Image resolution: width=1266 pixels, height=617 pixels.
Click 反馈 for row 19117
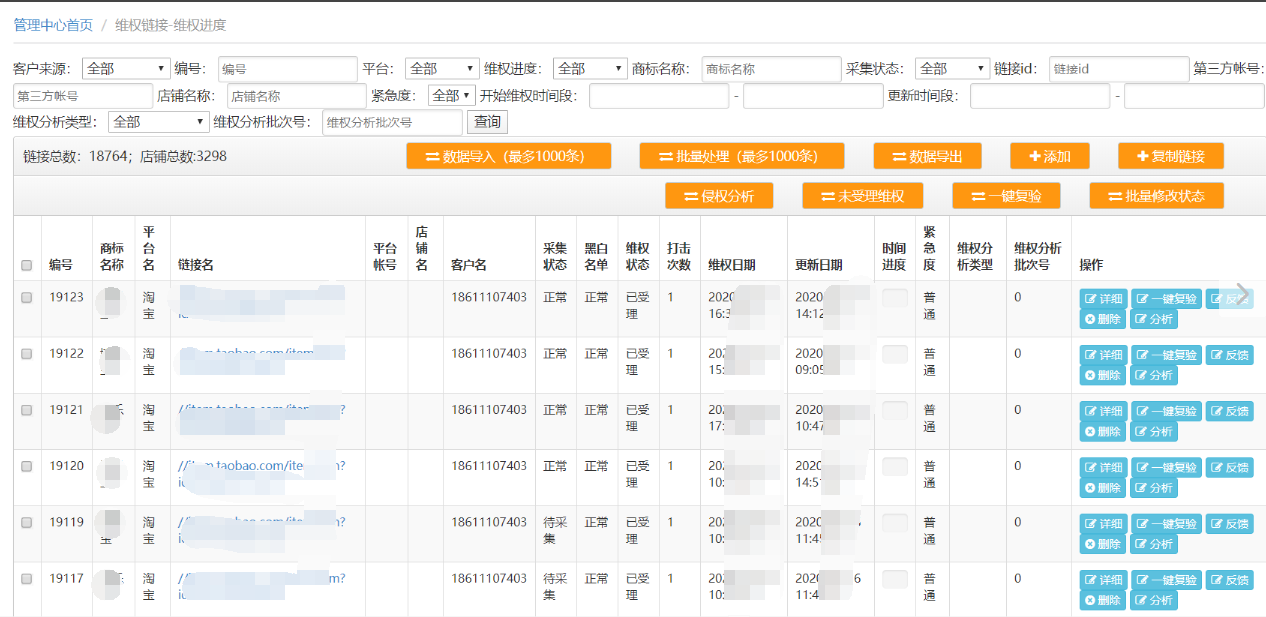pyautogui.click(x=1229, y=580)
